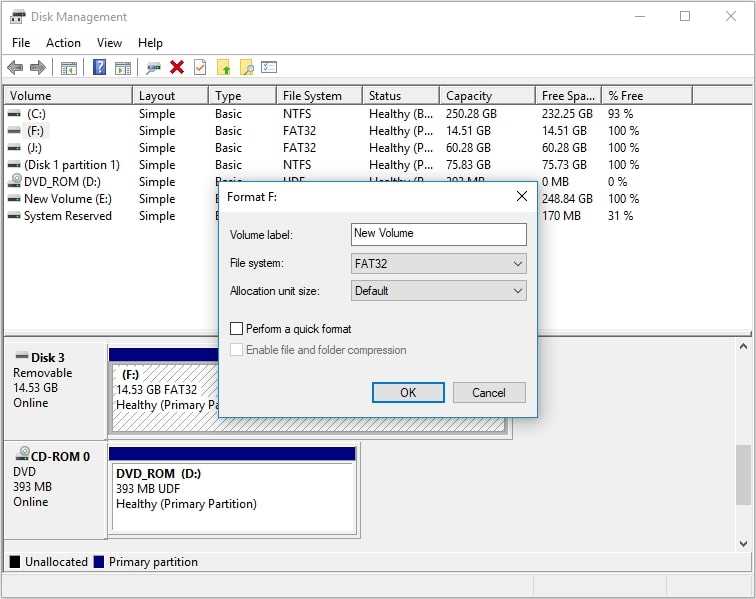Click the Volume label input field
756x599 pixels.
[439, 234]
